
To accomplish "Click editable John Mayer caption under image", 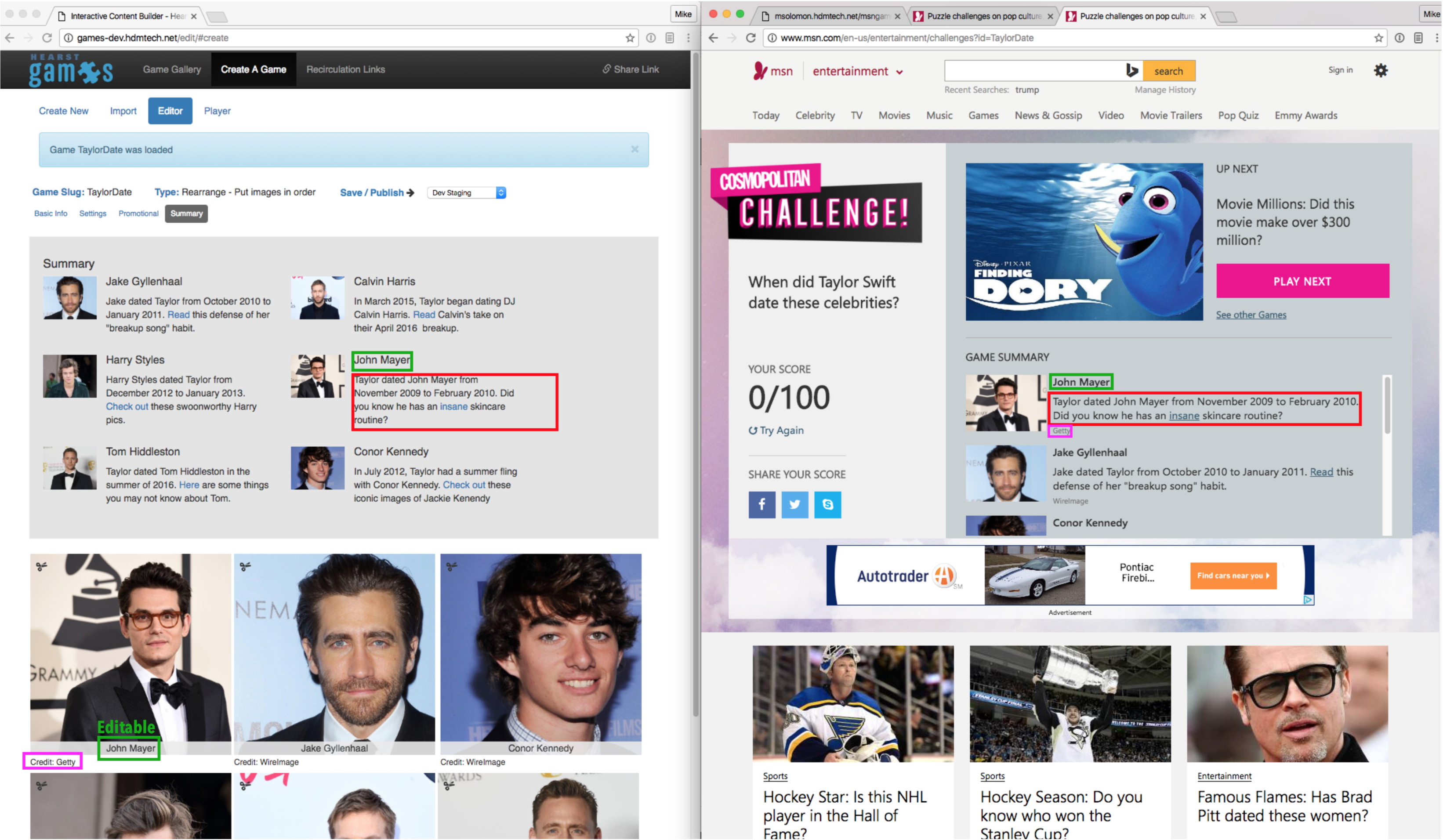I will [x=131, y=748].
